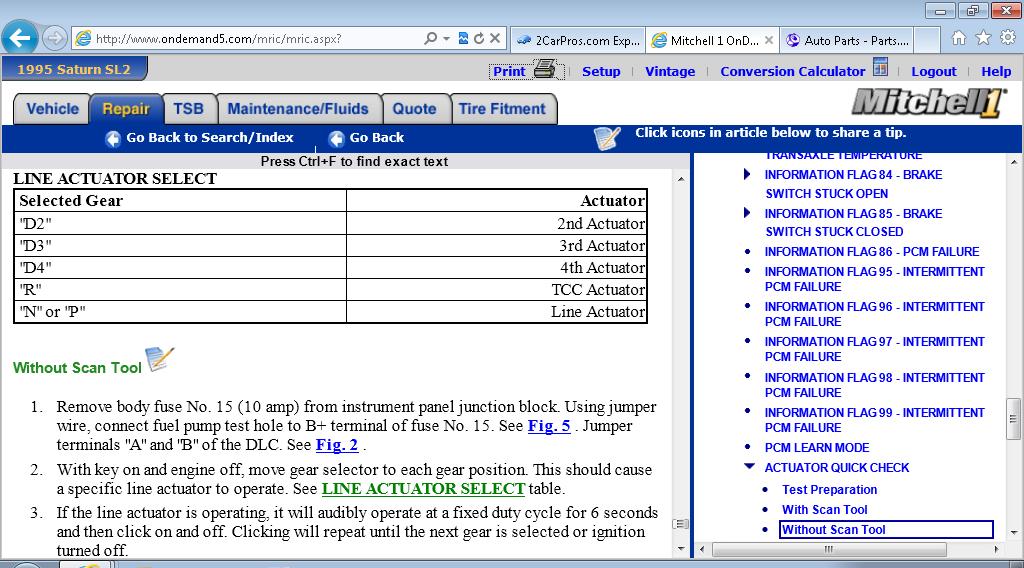Refresh the page with reload icon
This screenshot has width=1024, height=568.
(x=479, y=39)
